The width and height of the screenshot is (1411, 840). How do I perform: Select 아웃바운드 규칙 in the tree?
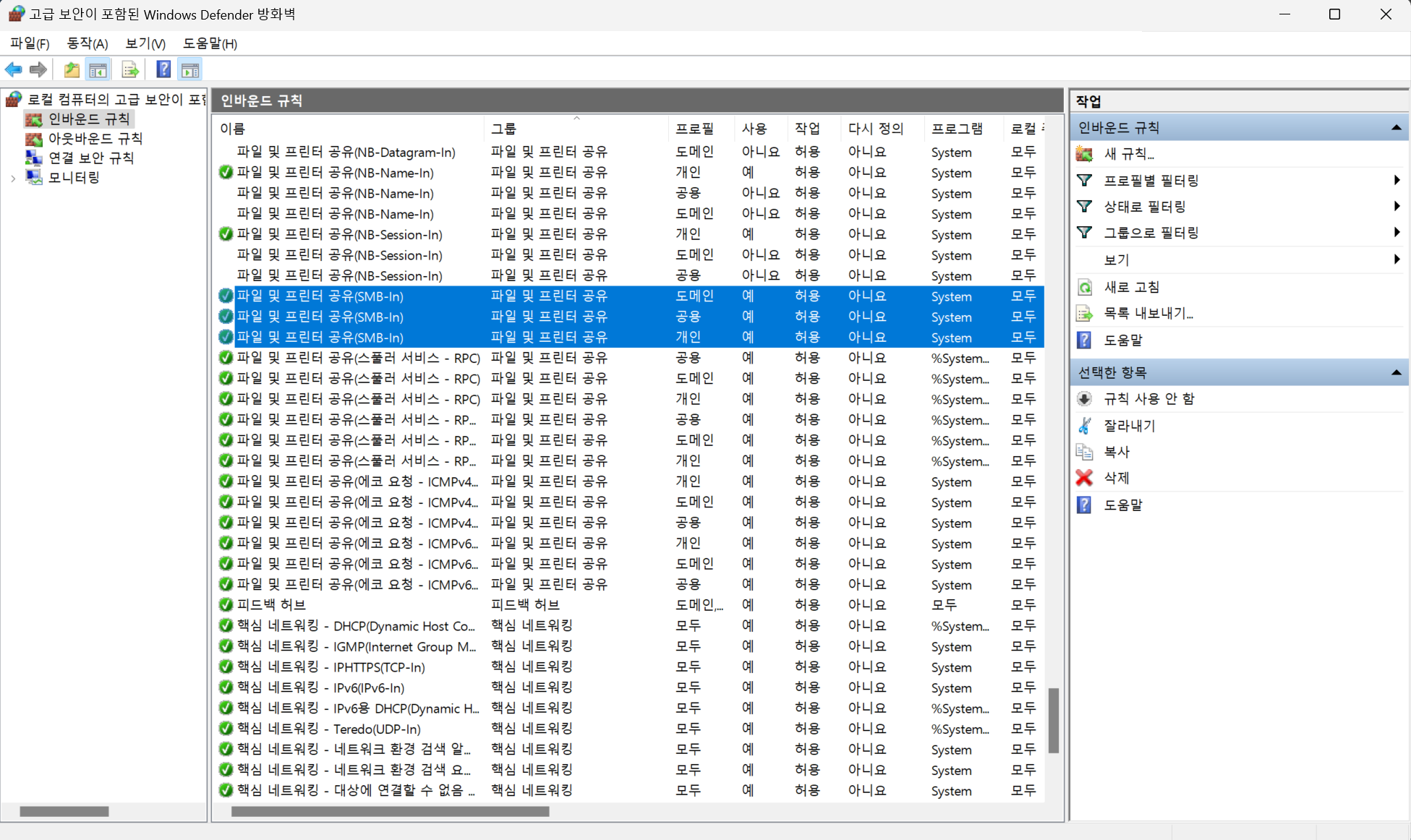tap(95, 138)
